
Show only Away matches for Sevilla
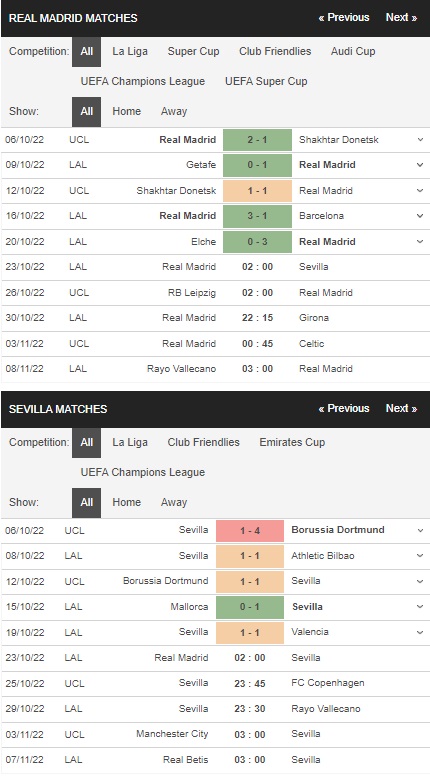click(174, 502)
